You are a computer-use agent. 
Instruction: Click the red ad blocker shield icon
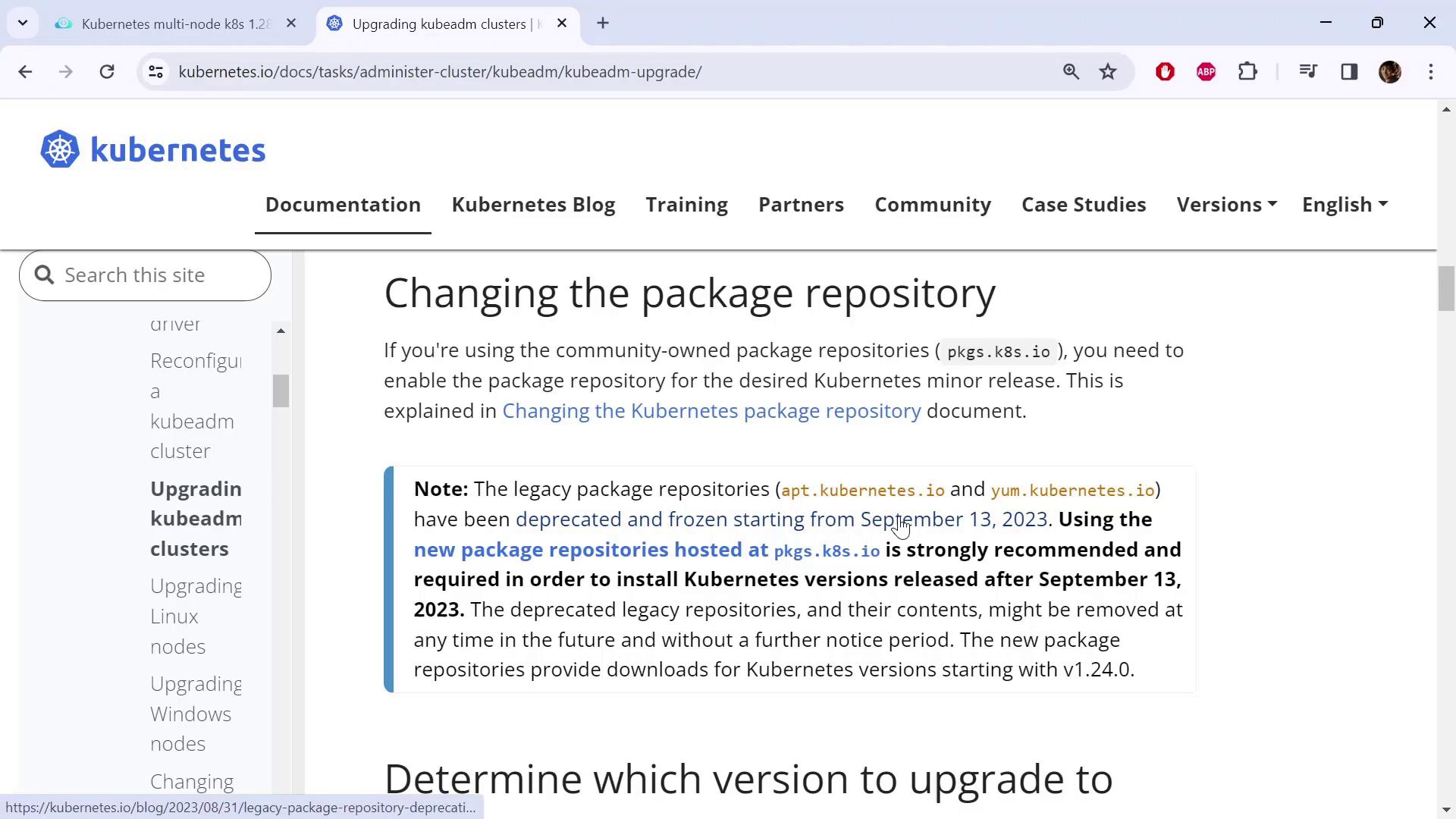point(1165,71)
